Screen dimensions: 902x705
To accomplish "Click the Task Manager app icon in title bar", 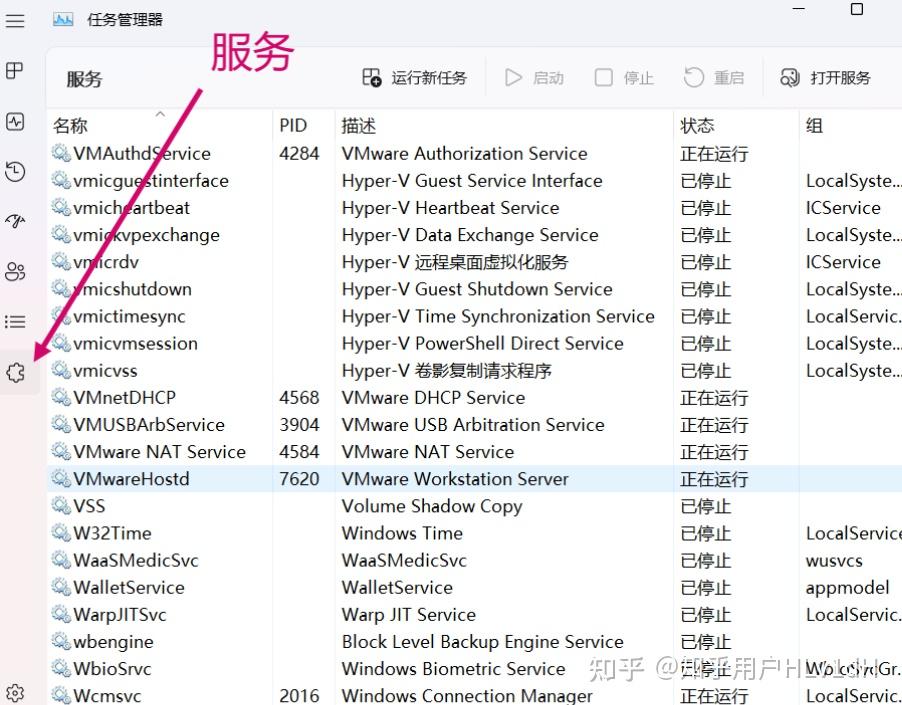I will click(x=63, y=20).
